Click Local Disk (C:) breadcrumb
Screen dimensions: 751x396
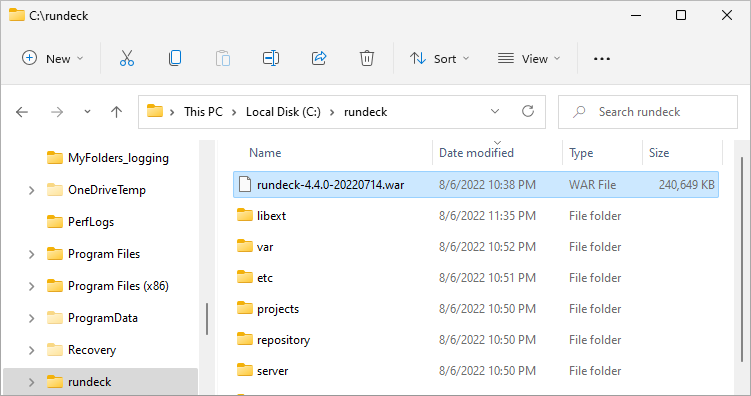pyautogui.click(x=283, y=112)
